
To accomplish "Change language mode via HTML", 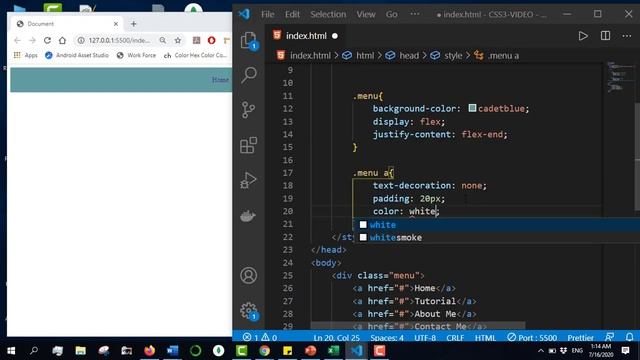I will (x=485, y=338).
